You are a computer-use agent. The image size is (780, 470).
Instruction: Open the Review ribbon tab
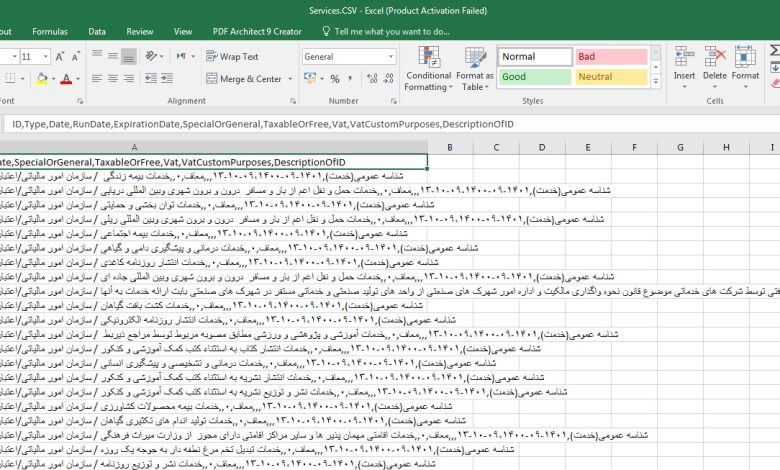tap(140, 31)
